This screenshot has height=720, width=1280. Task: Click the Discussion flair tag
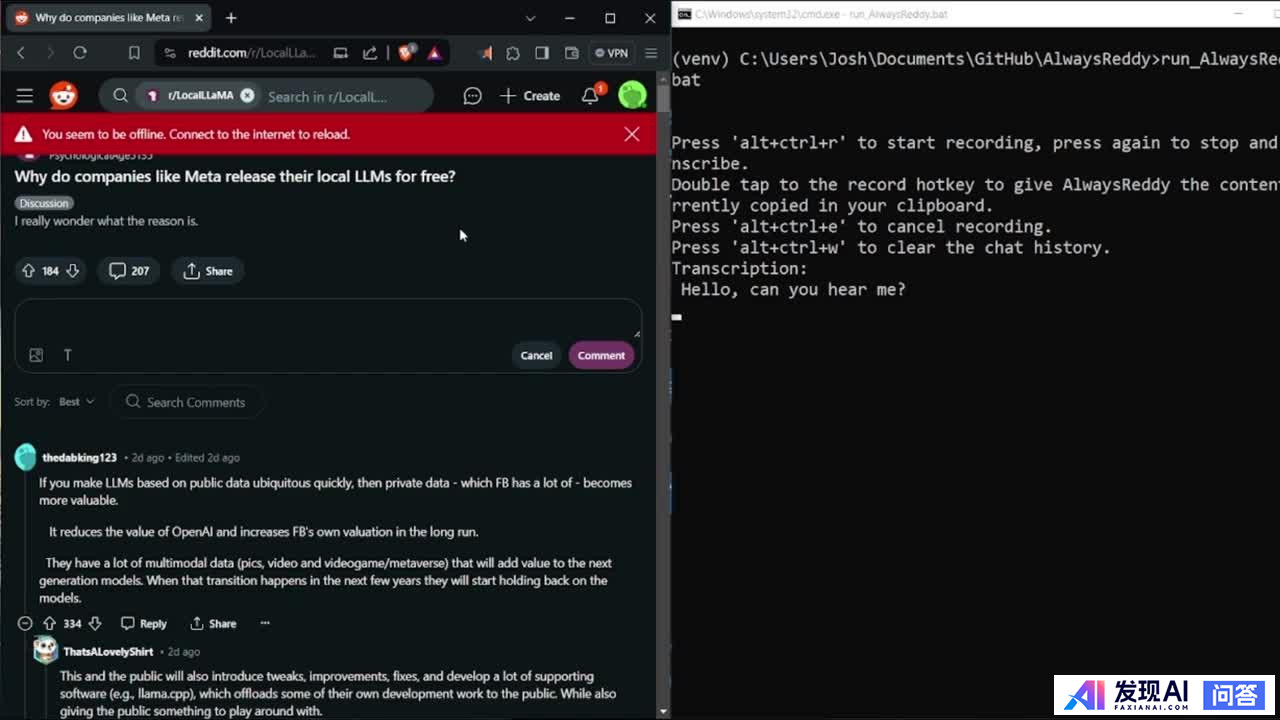[44, 203]
